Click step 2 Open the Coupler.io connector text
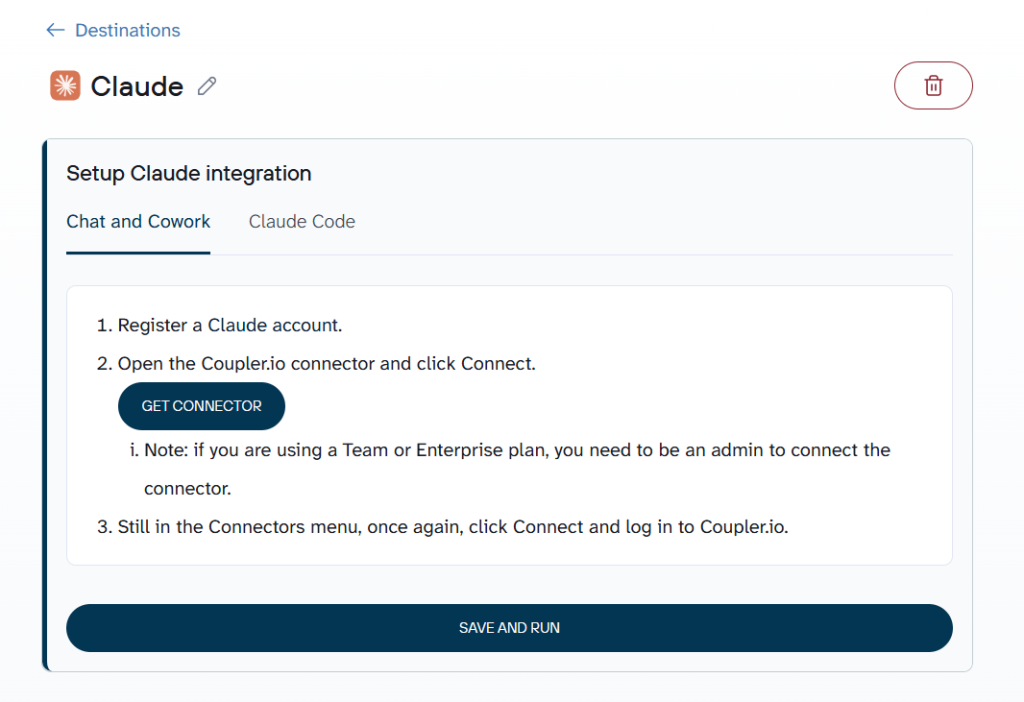Viewport: 1024px width, 702px height. [316, 364]
